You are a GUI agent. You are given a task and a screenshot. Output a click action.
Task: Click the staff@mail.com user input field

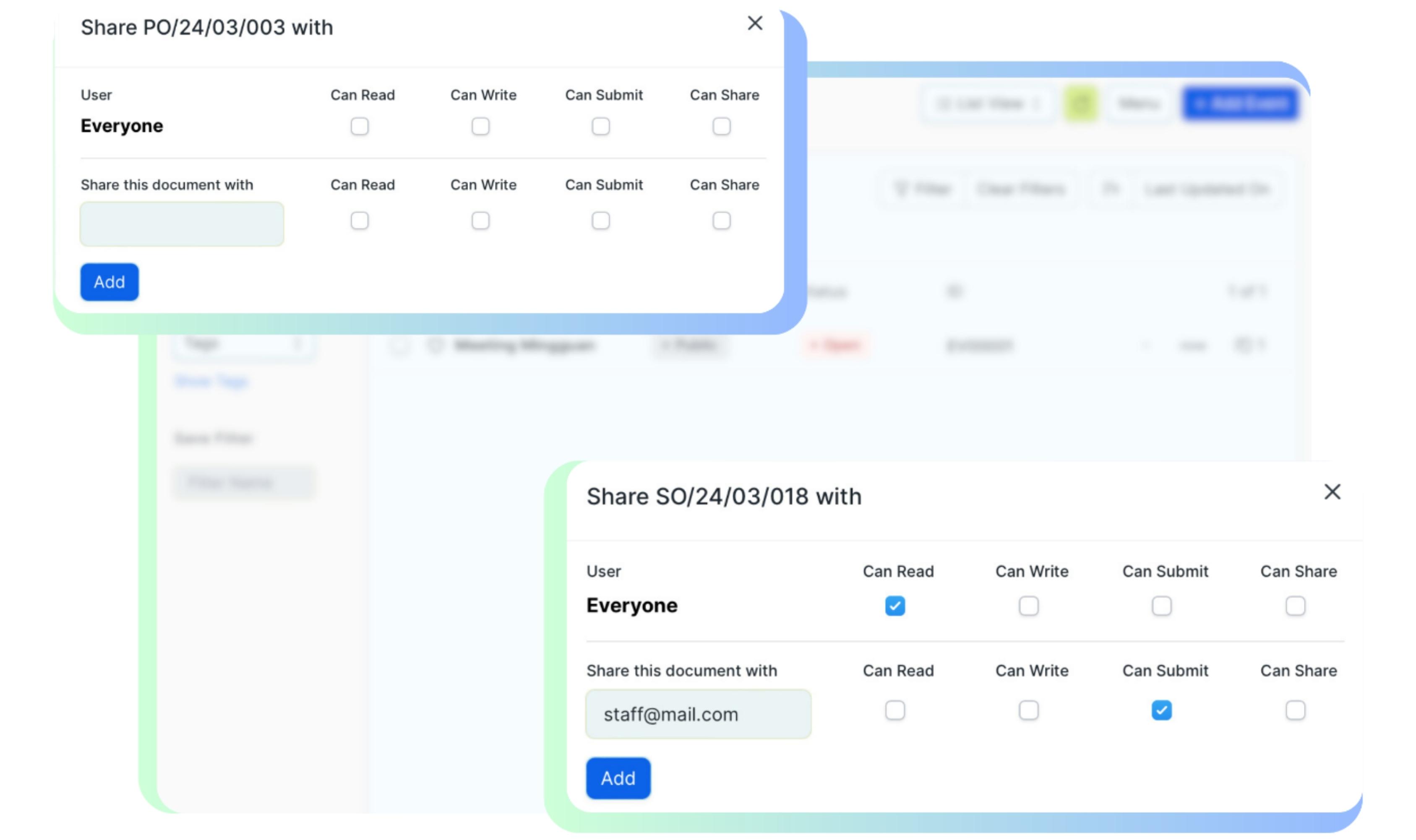pyautogui.click(x=698, y=714)
